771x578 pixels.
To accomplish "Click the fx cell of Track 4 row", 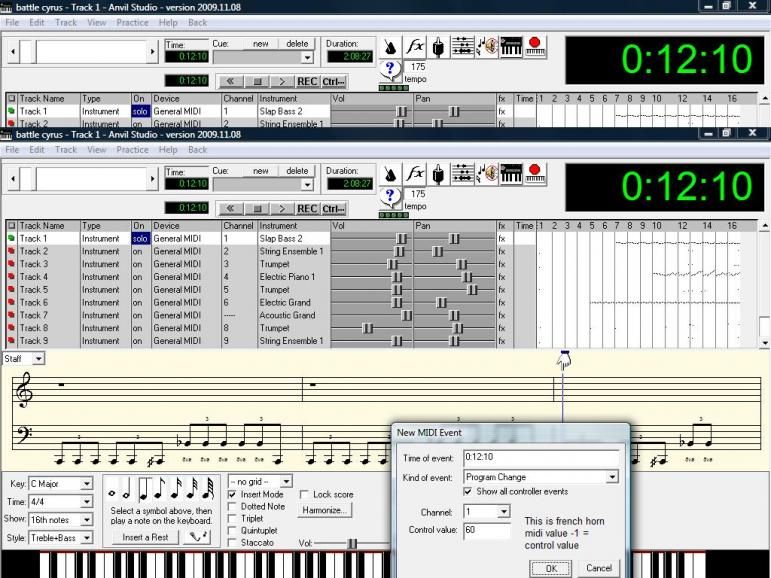I will tap(502, 277).
